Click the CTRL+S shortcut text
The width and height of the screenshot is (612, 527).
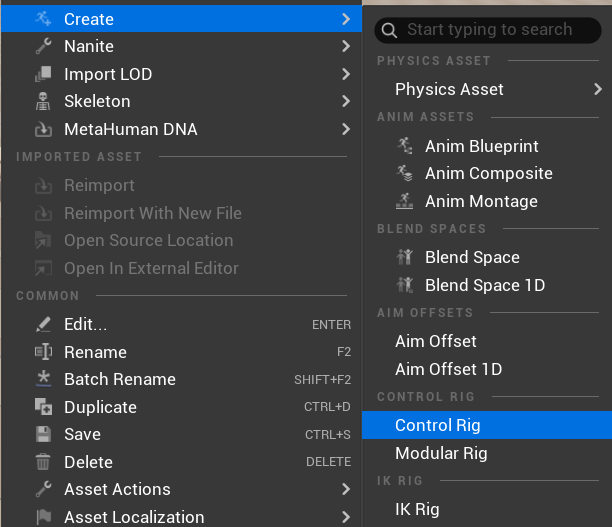[327, 434]
